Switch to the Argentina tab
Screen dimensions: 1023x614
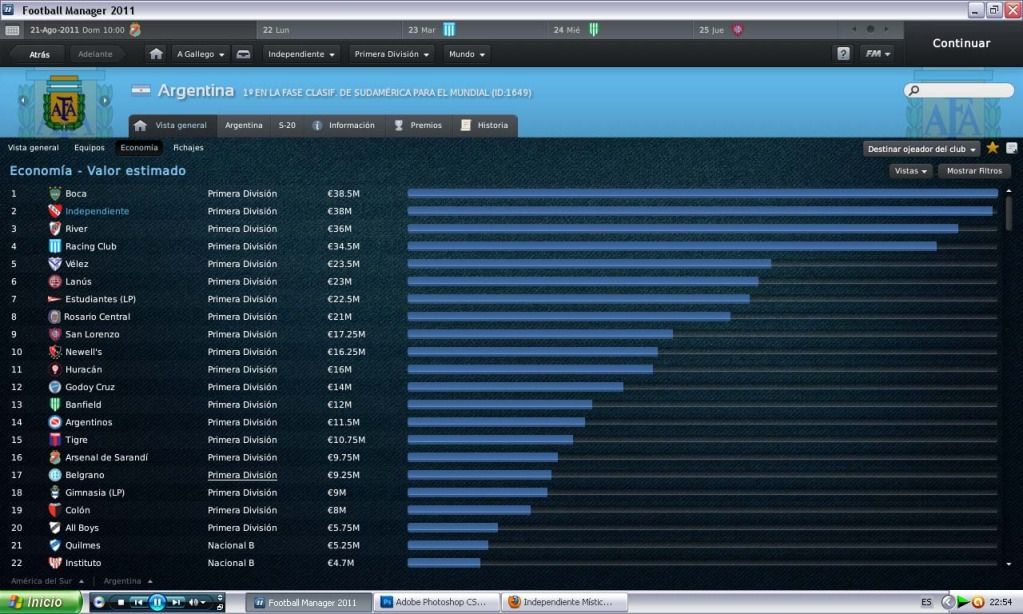tap(243, 125)
